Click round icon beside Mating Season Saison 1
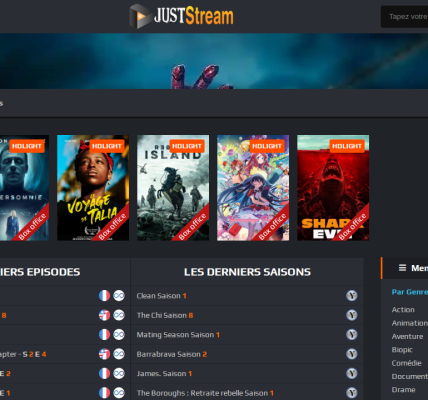 point(352,334)
